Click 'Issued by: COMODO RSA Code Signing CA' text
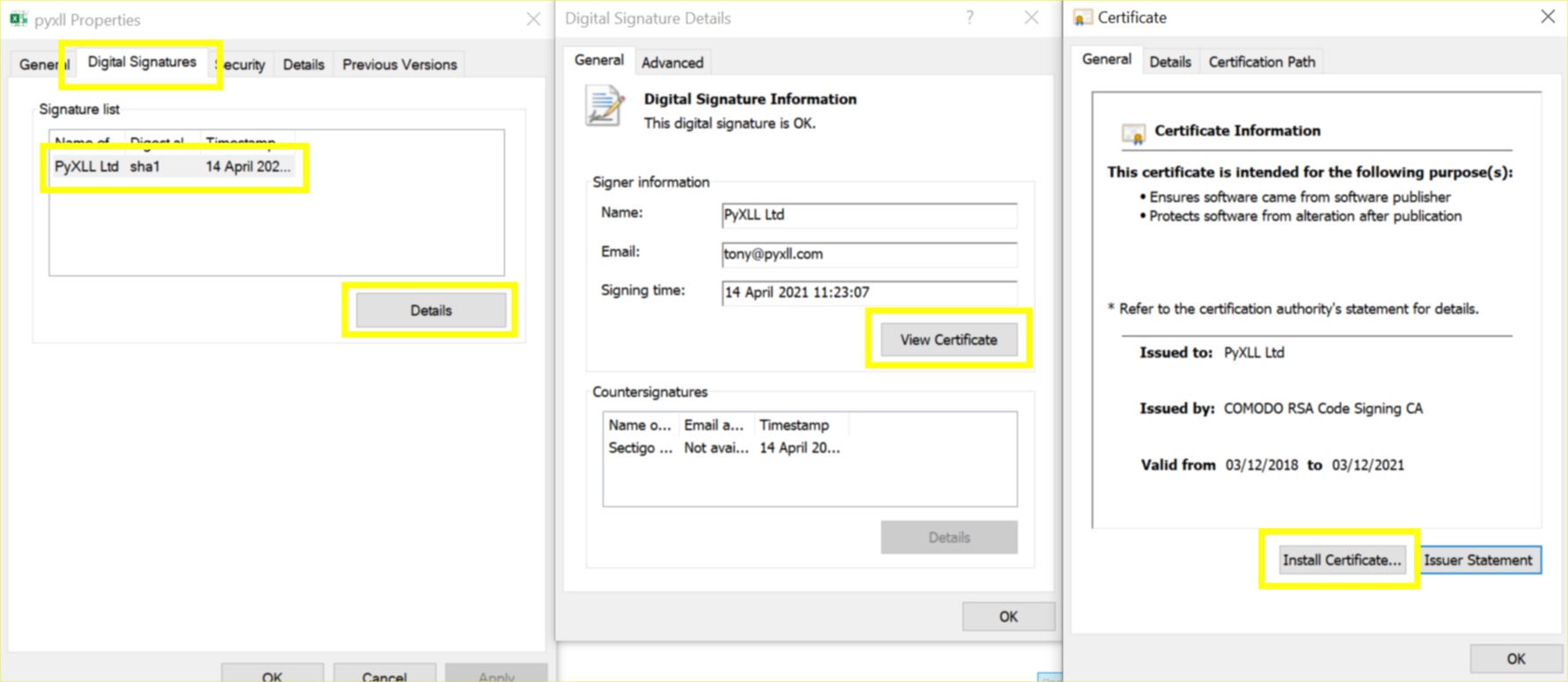 tap(1281, 408)
